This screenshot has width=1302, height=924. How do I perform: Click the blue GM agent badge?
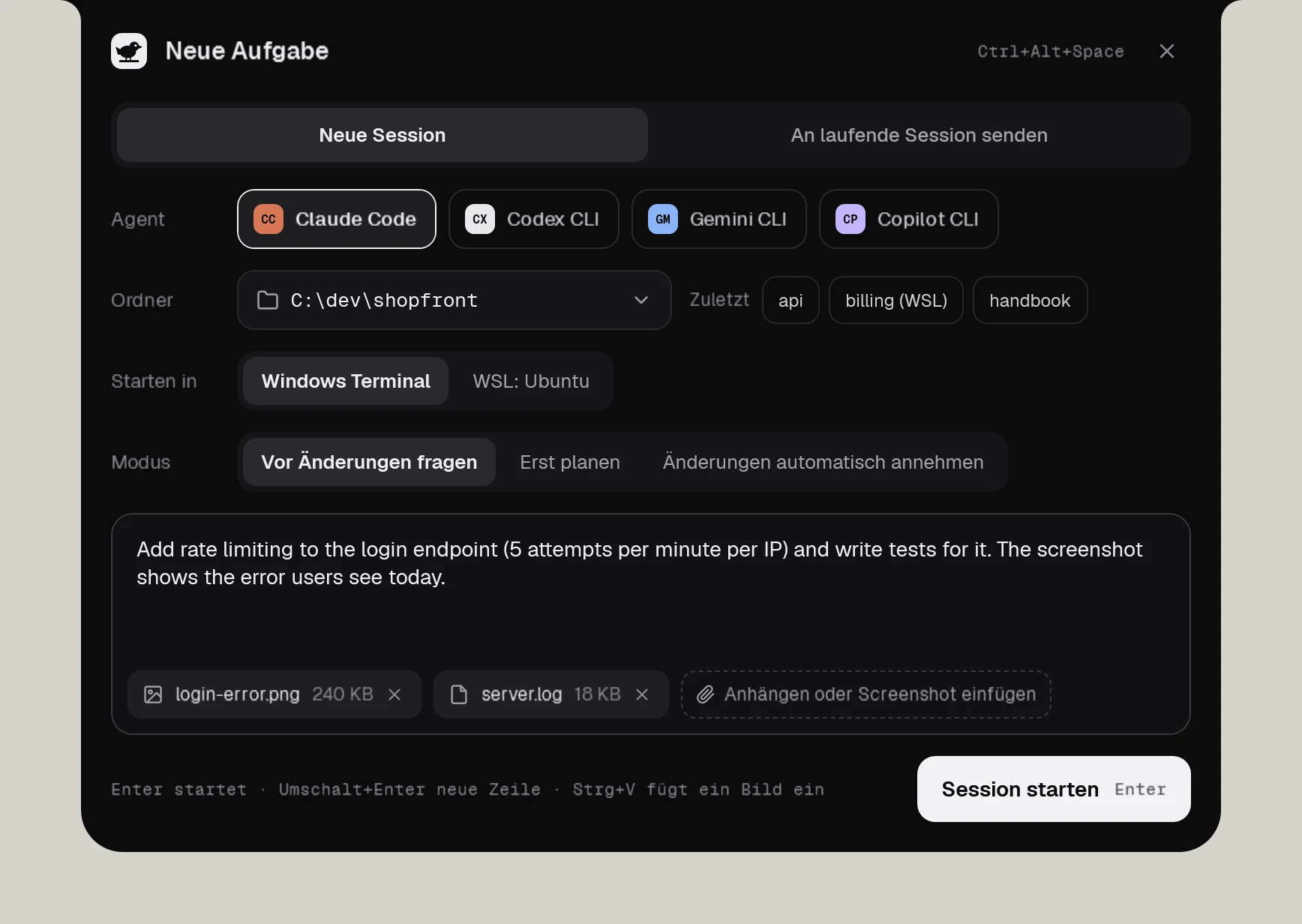(663, 219)
